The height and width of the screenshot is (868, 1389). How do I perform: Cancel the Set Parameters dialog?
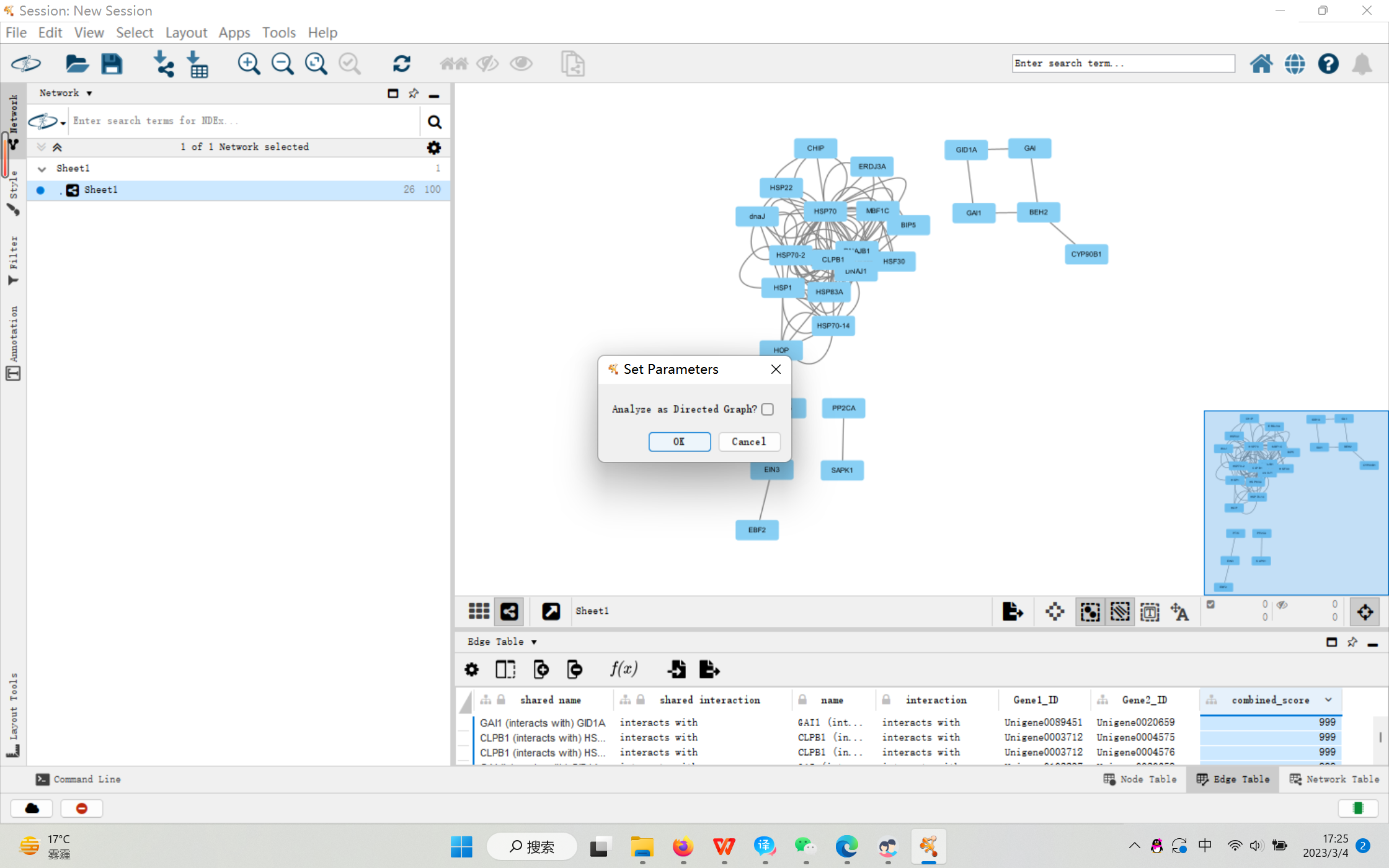tap(749, 441)
